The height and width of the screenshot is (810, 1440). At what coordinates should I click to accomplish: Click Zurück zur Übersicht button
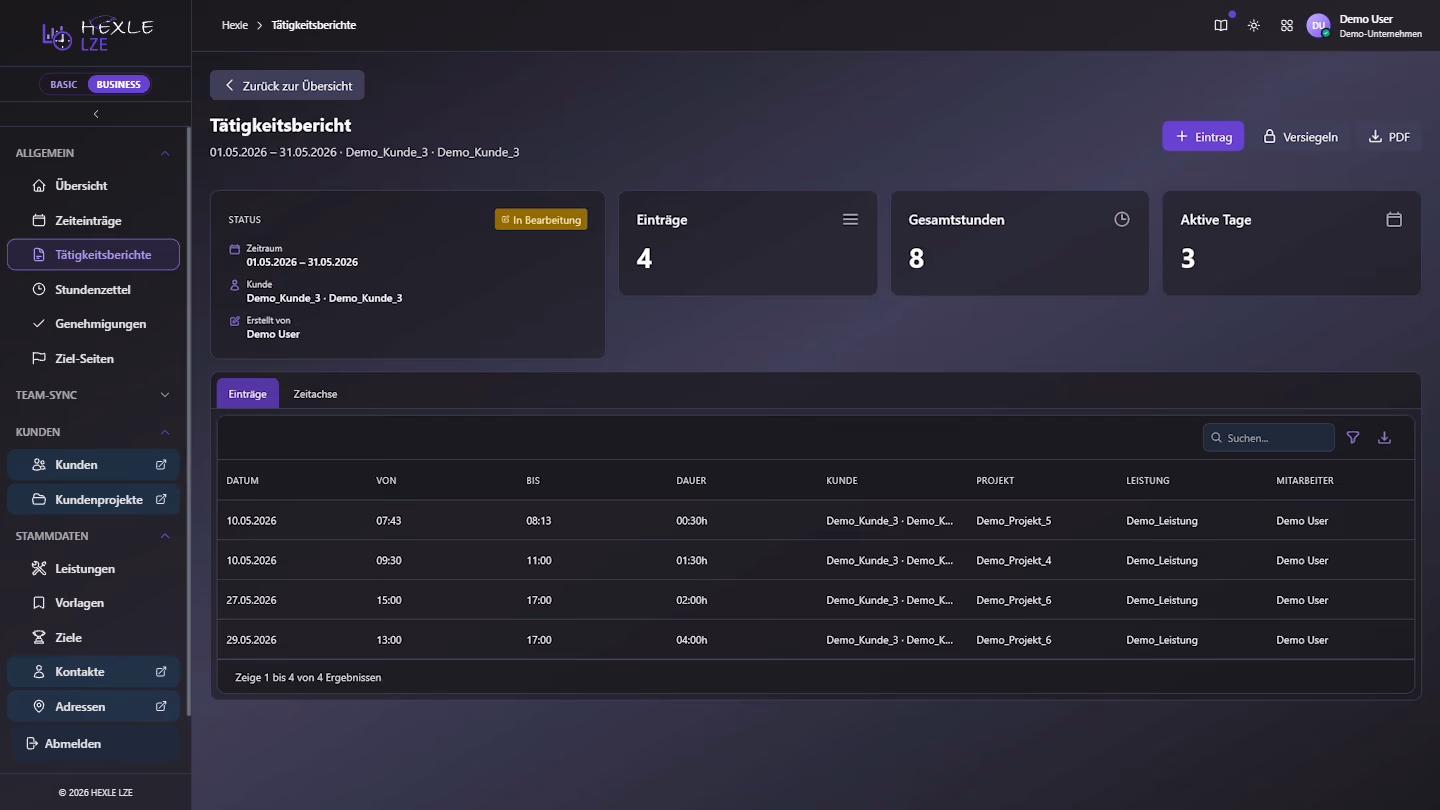[x=287, y=85]
